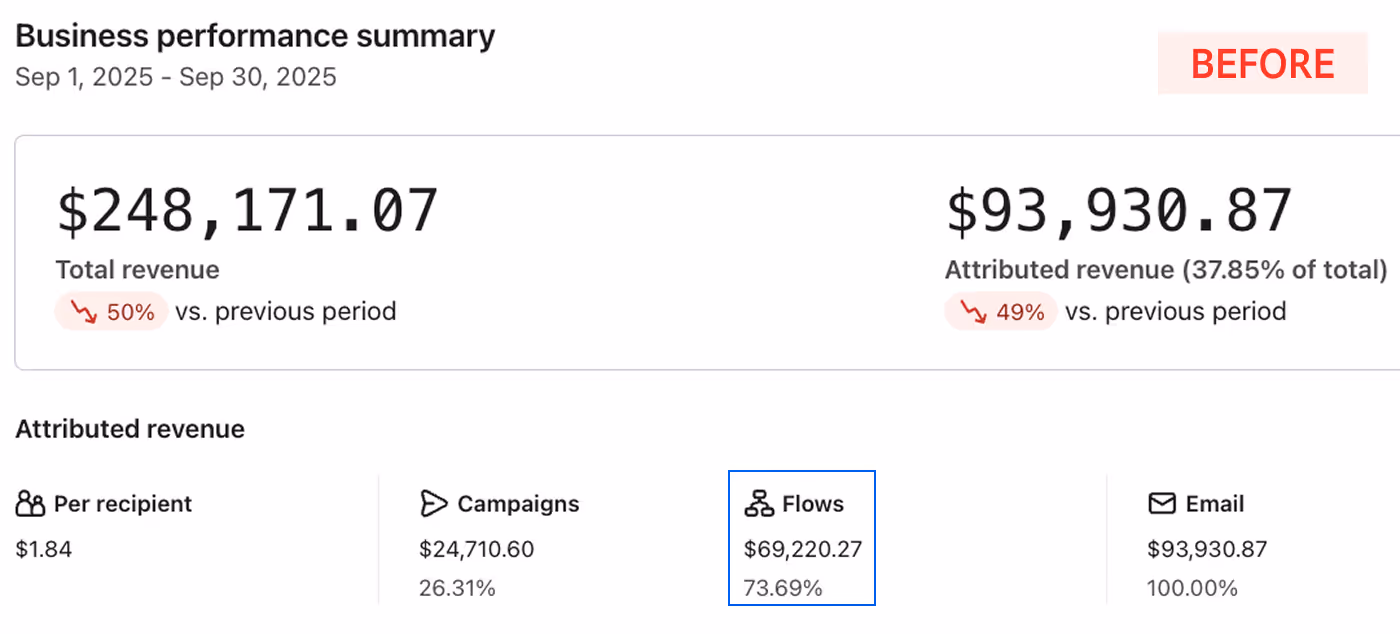The height and width of the screenshot is (634, 1400).
Task: Open the Sep 1 - Sep 30 date range picker
Action: [x=175, y=76]
